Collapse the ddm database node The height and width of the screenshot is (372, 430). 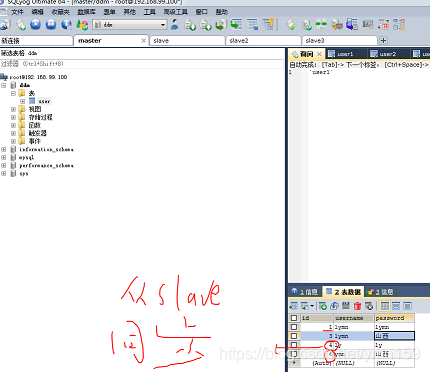pos(4,85)
